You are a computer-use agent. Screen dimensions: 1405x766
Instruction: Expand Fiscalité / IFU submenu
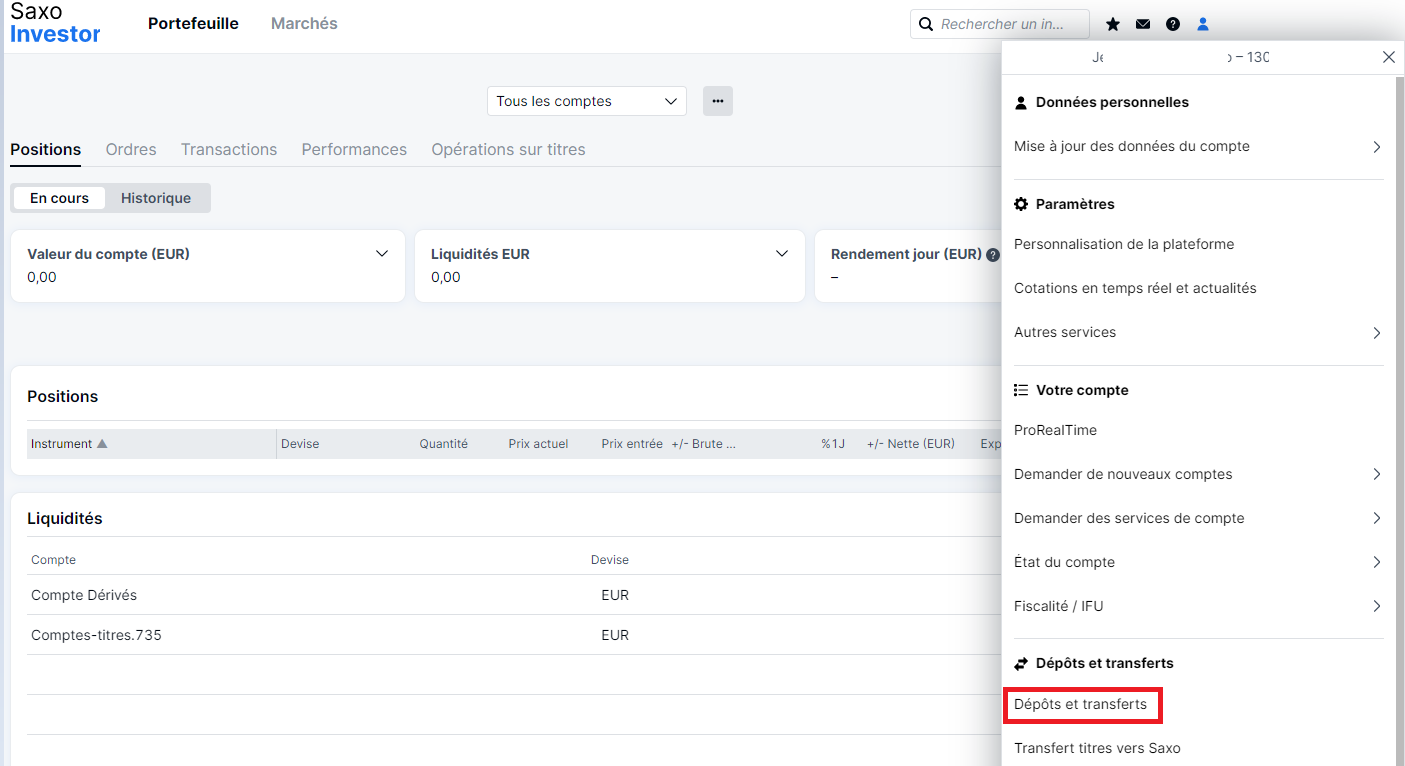[1198, 606]
